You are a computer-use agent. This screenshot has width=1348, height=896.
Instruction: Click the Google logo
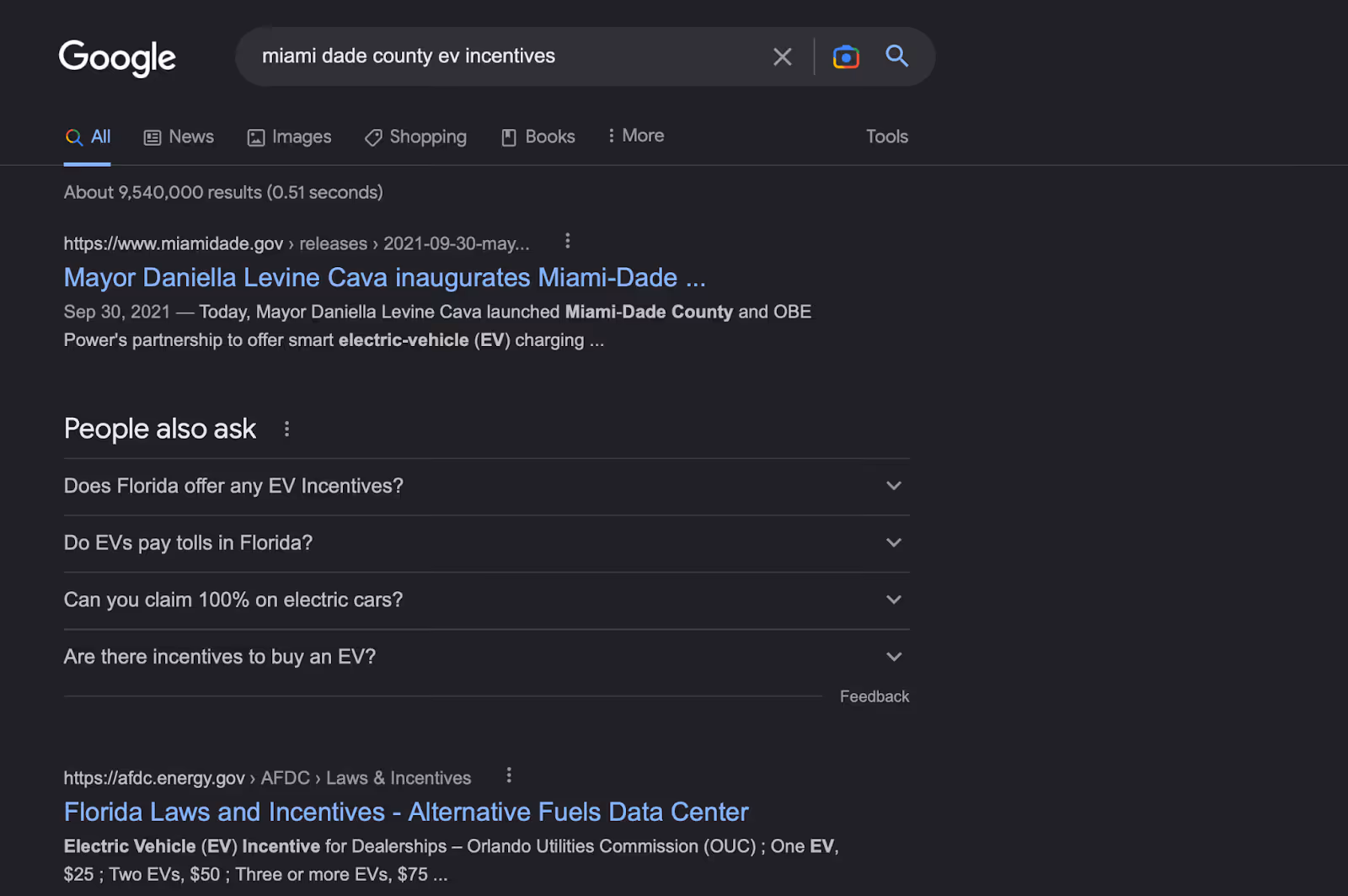pos(117,58)
